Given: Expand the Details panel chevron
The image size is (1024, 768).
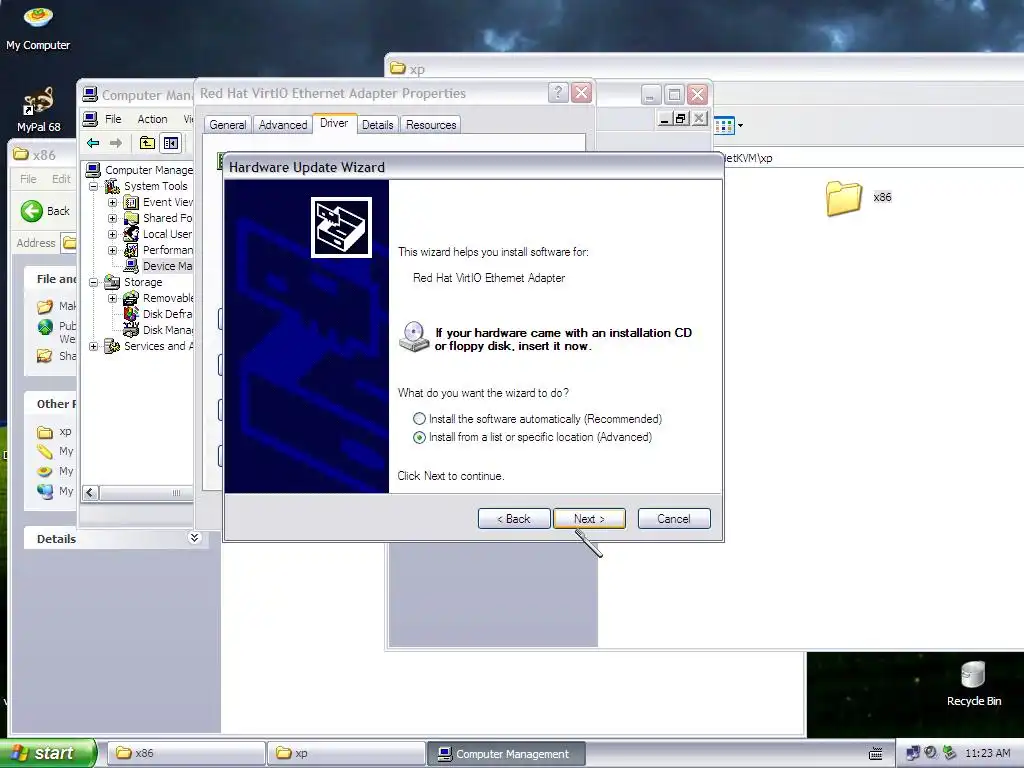Looking at the screenshot, I should pyautogui.click(x=194, y=537).
